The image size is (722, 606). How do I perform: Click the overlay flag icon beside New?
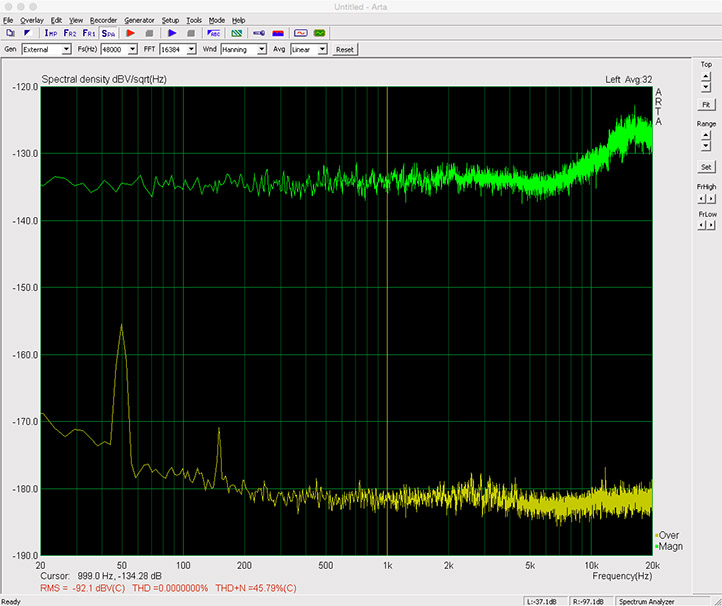[x=27, y=33]
